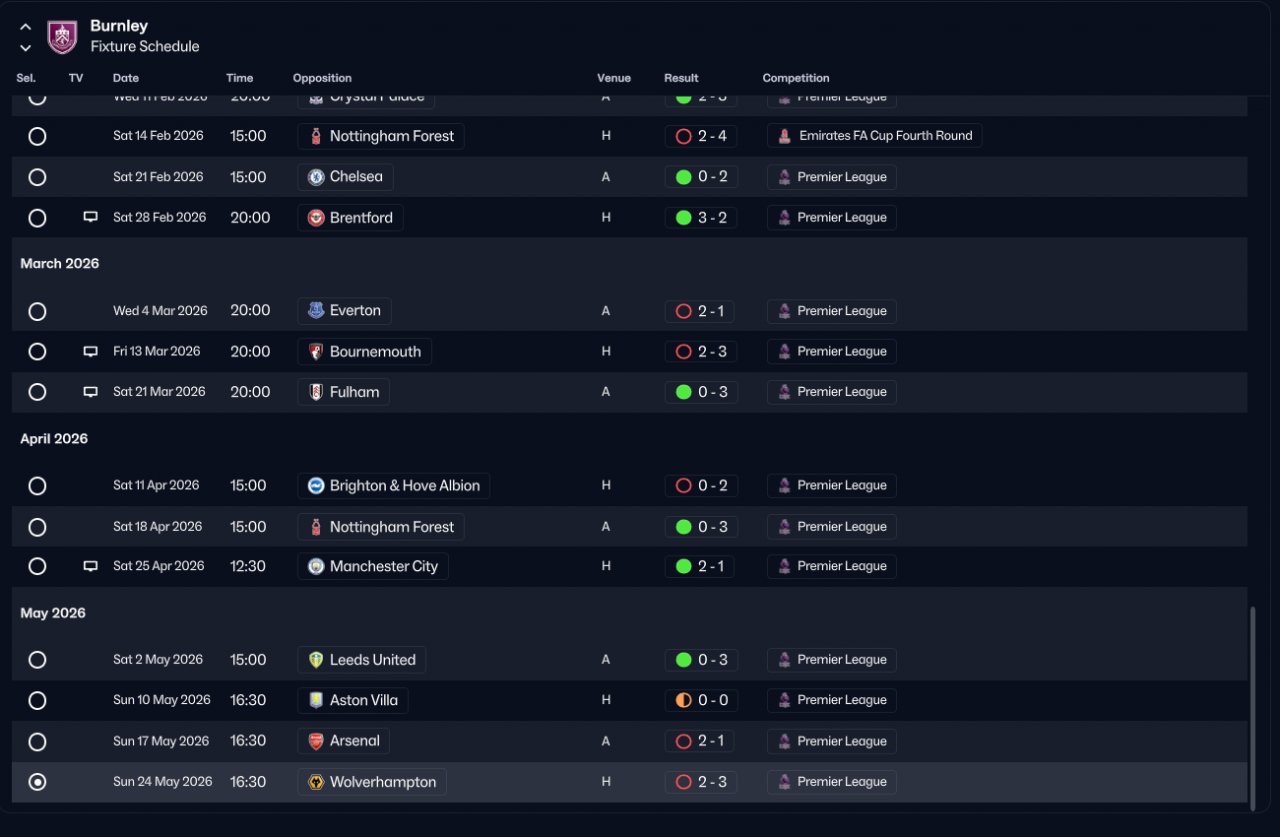
Task: Click the Premier League logo on Fulham row
Action: click(x=784, y=392)
